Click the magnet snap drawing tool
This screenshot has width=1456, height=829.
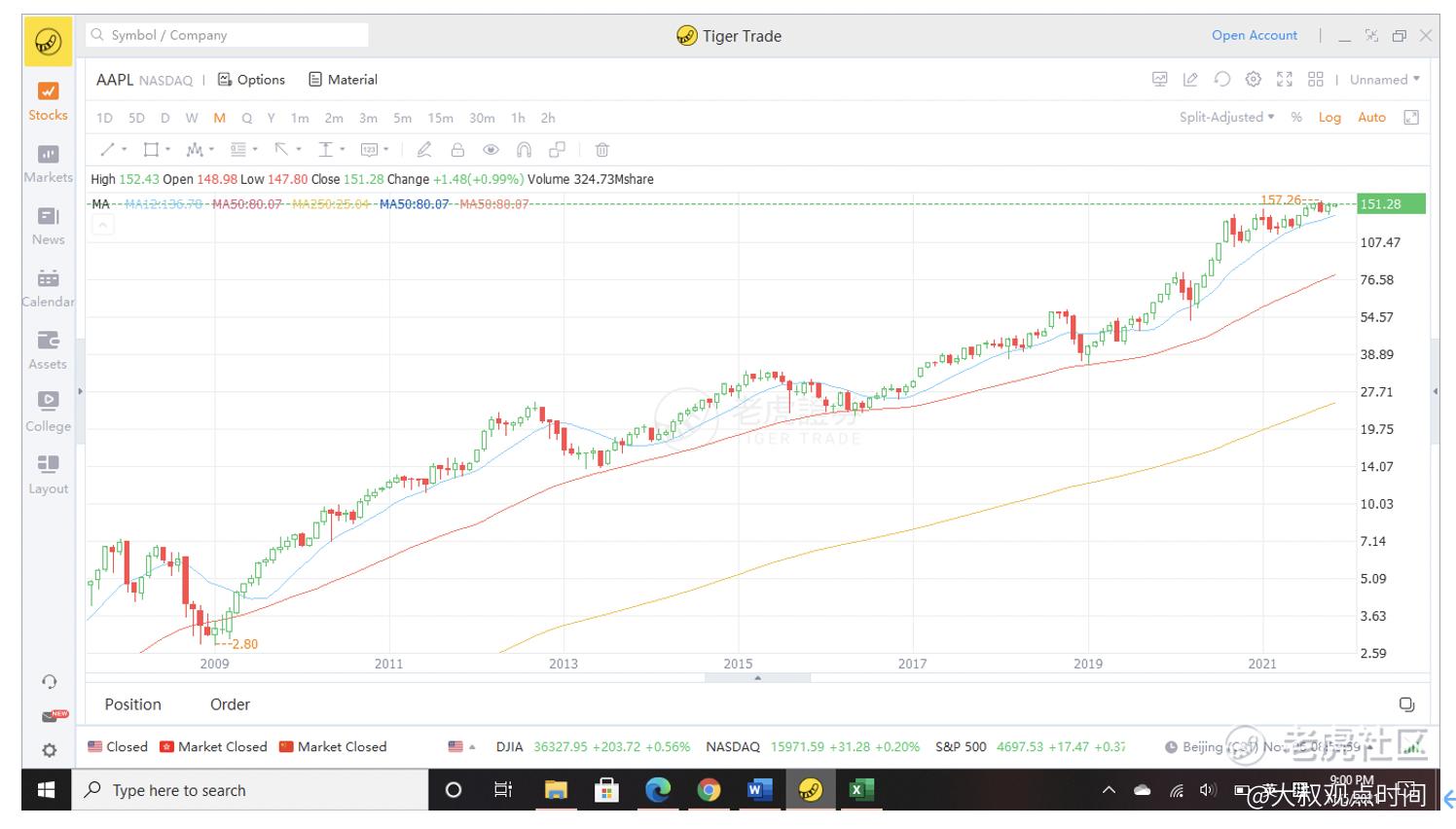click(524, 150)
